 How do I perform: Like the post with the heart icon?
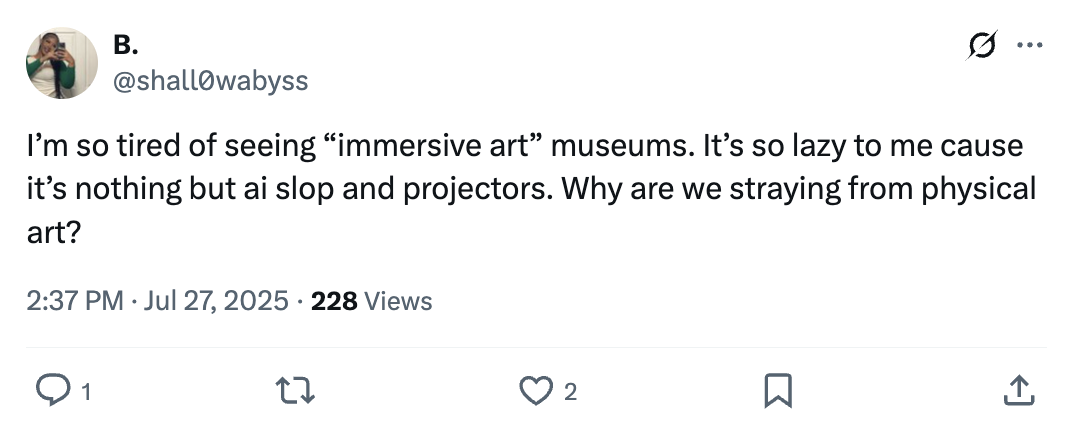pos(537,391)
